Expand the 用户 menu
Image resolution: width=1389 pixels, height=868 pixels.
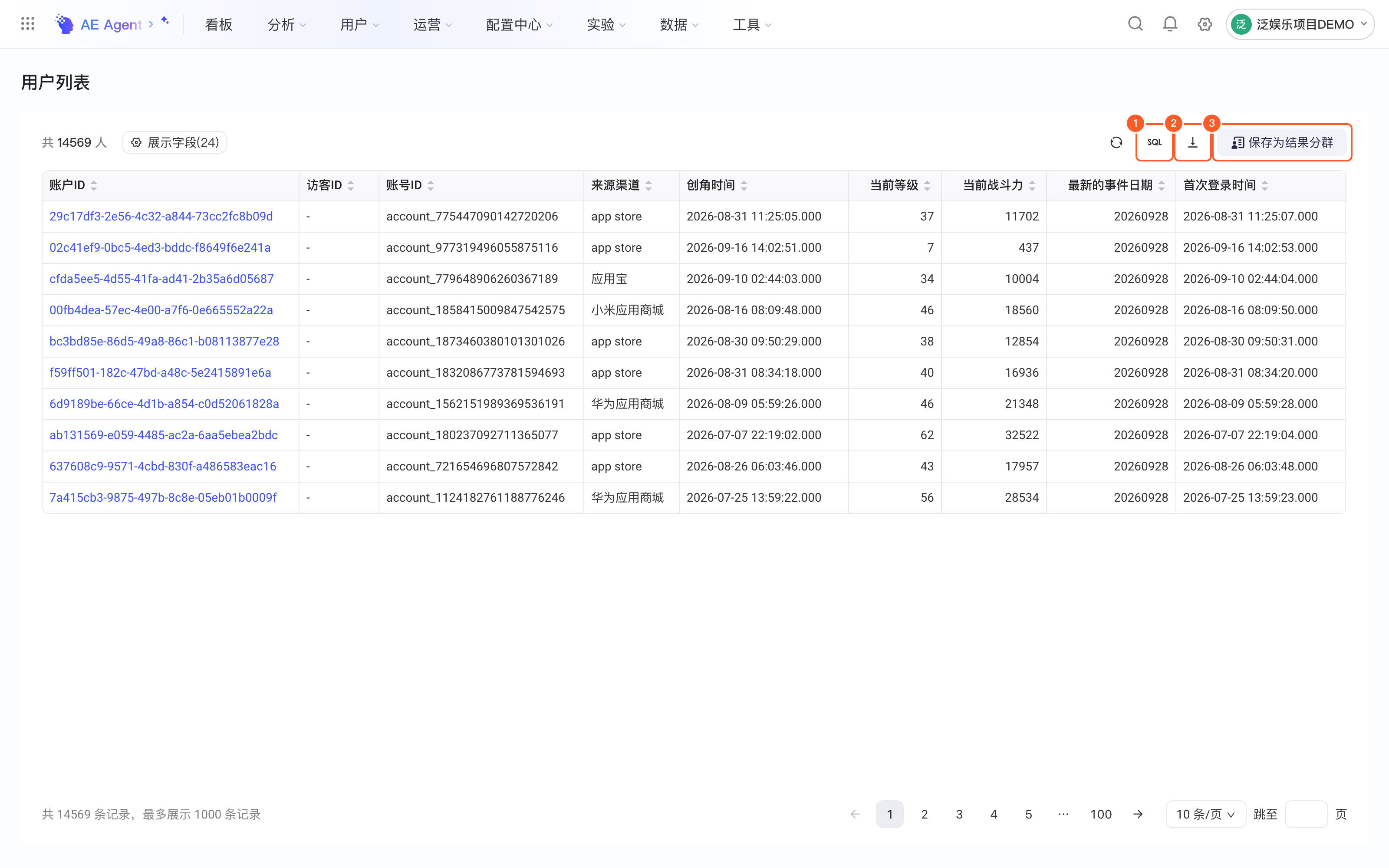tap(359, 24)
